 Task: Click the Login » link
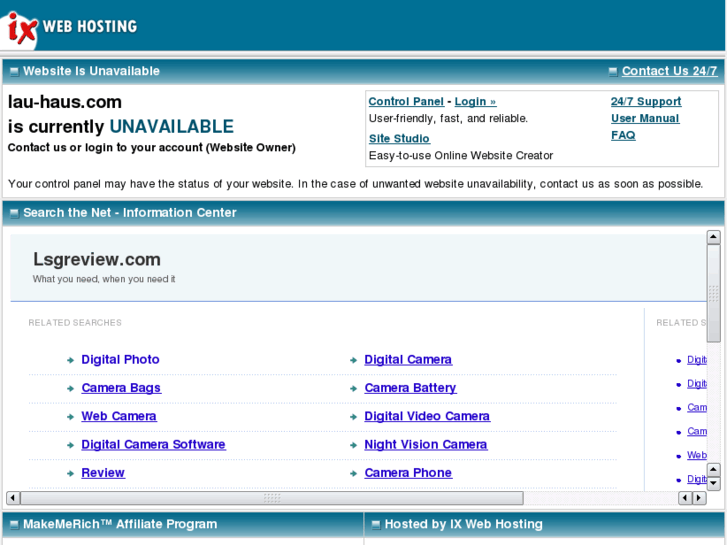pos(475,102)
